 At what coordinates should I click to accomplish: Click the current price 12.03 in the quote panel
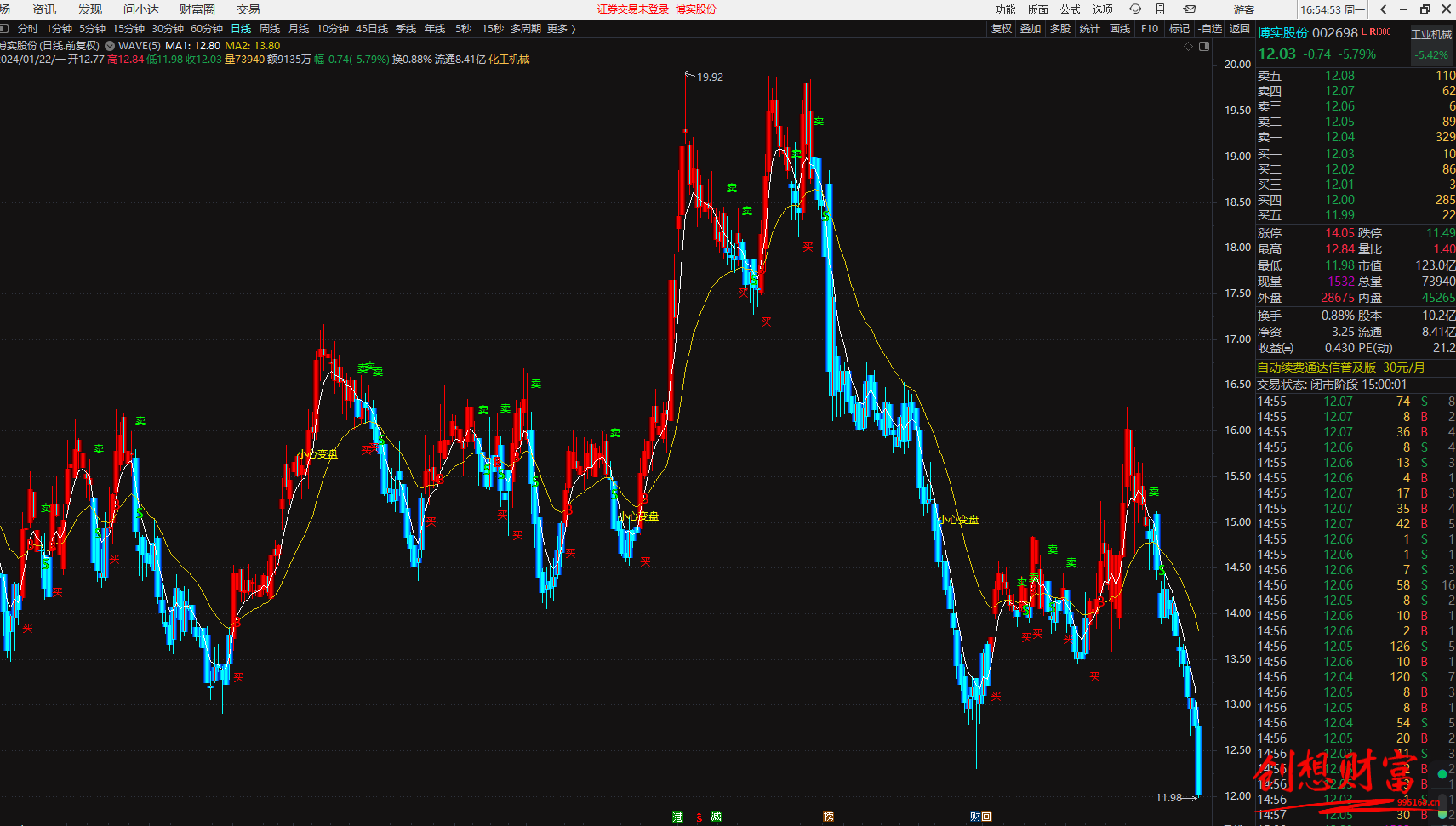(1277, 54)
